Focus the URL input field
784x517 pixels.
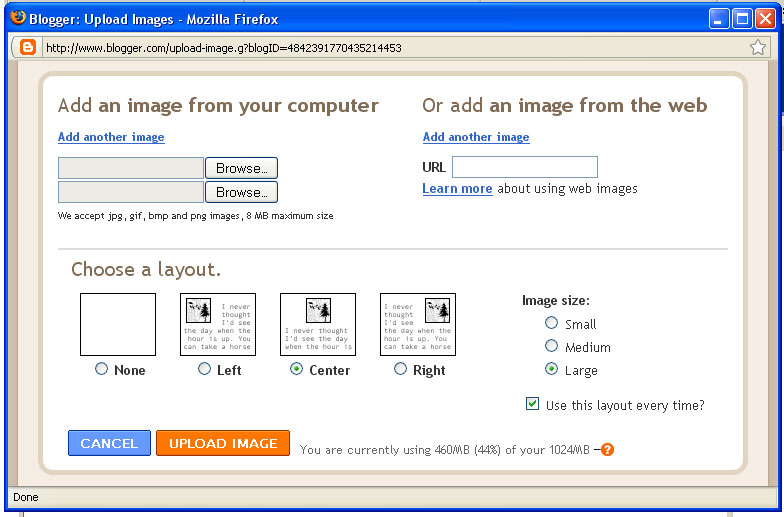click(x=525, y=167)
